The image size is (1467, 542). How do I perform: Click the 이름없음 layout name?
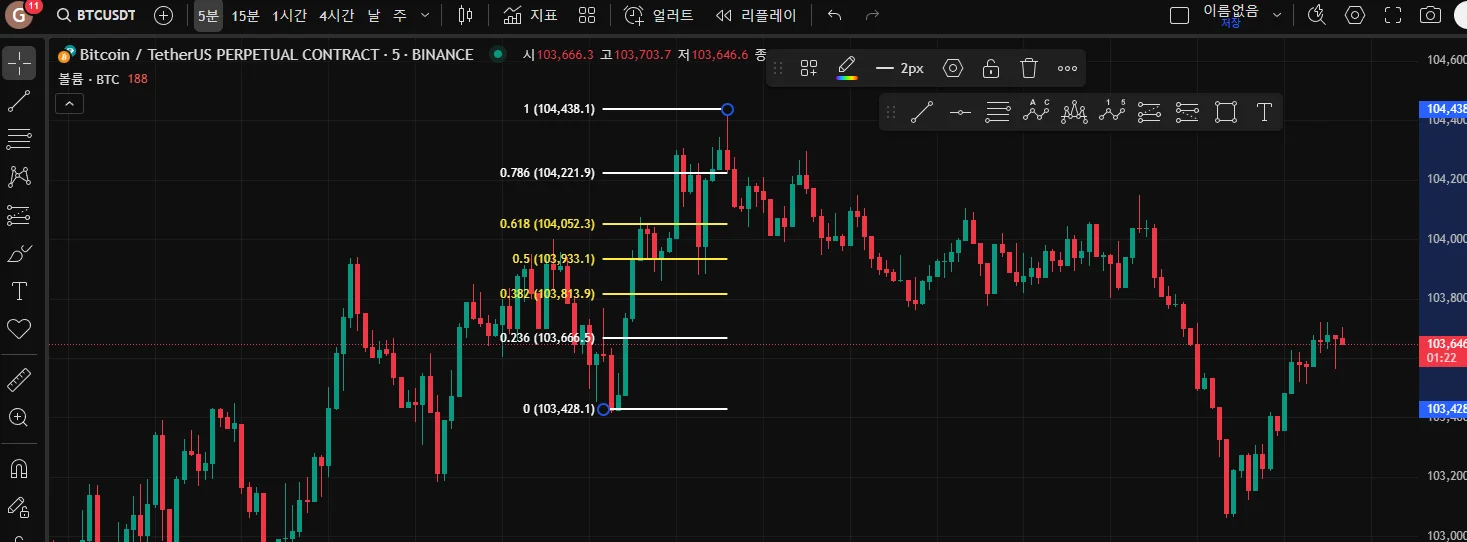1230,11
